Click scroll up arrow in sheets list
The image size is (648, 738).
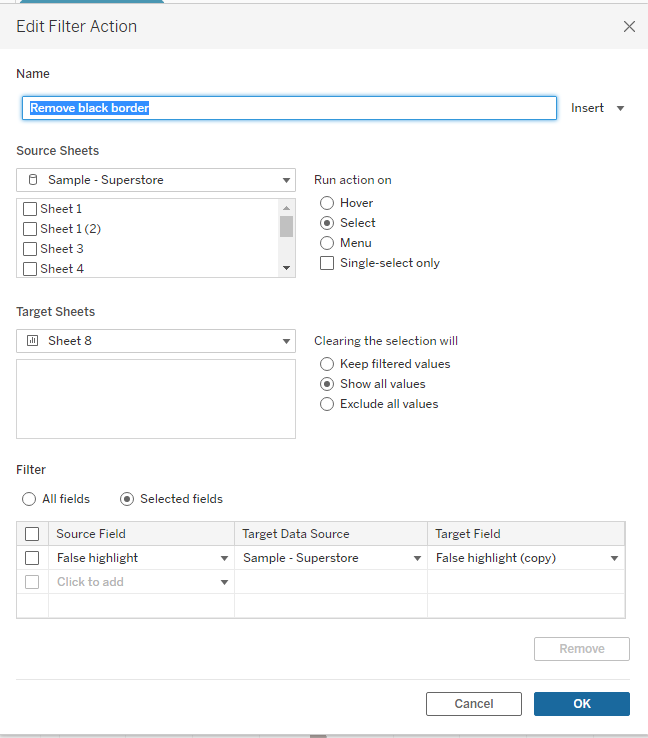click(x=287, y=207)
